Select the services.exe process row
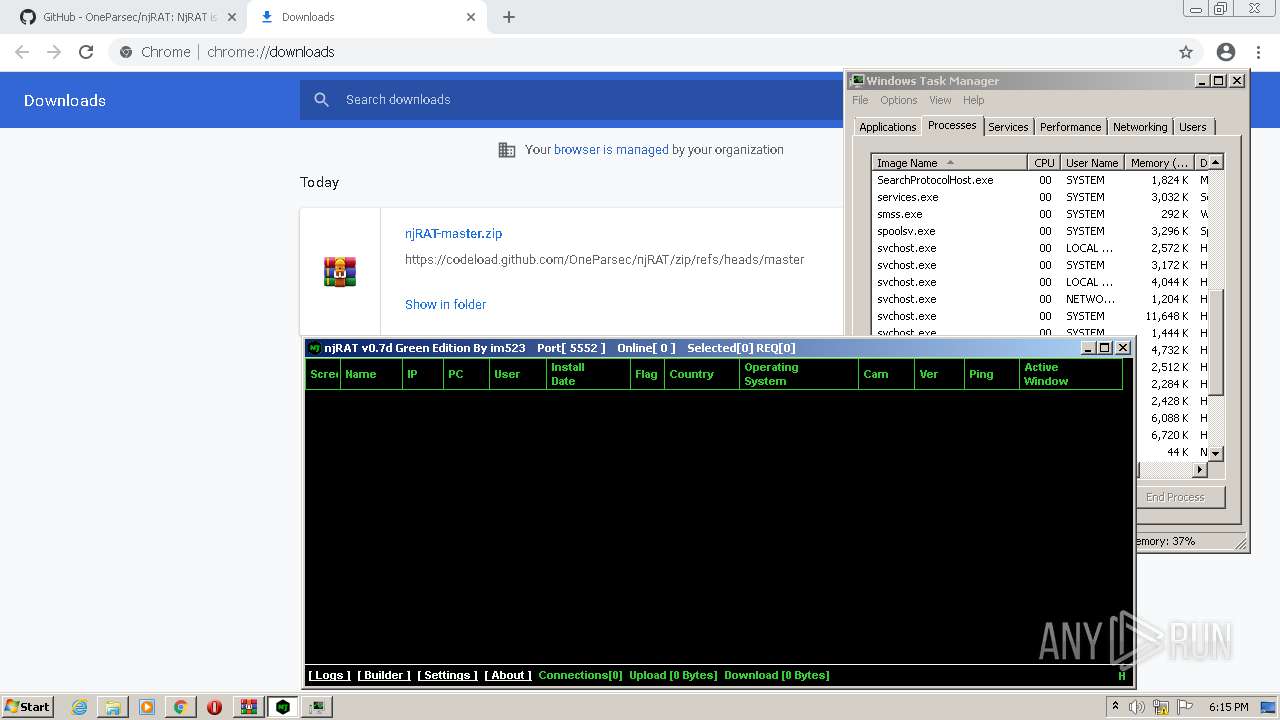This screenshot has width=1280, height=720. [1040, 197]
